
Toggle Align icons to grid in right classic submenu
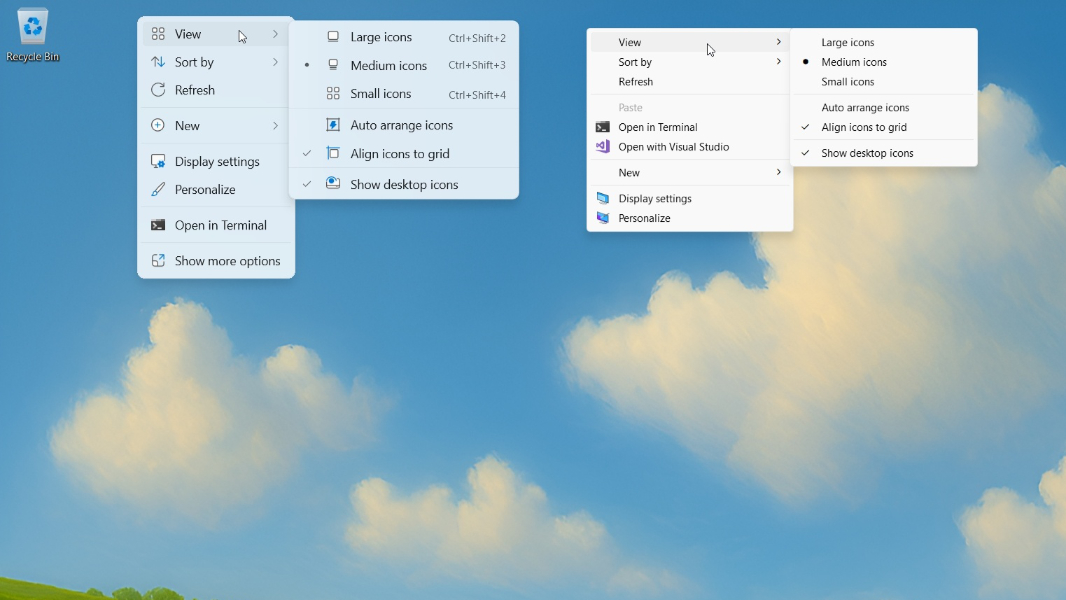[884, 127]
